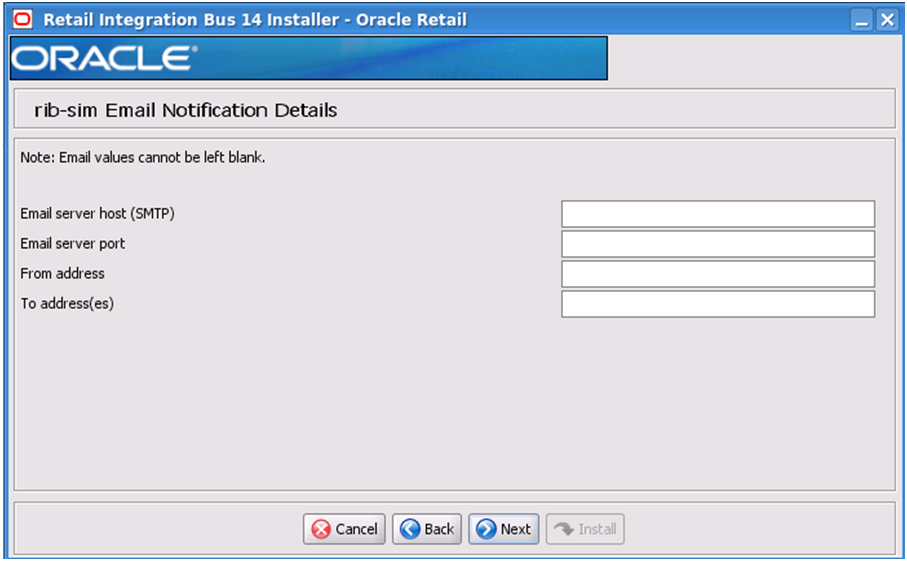Image resolution: width=907 pixels, height=561 pixels.
Task: Click the Oracle icon in the title bar
Action: [x=23, y=20]
